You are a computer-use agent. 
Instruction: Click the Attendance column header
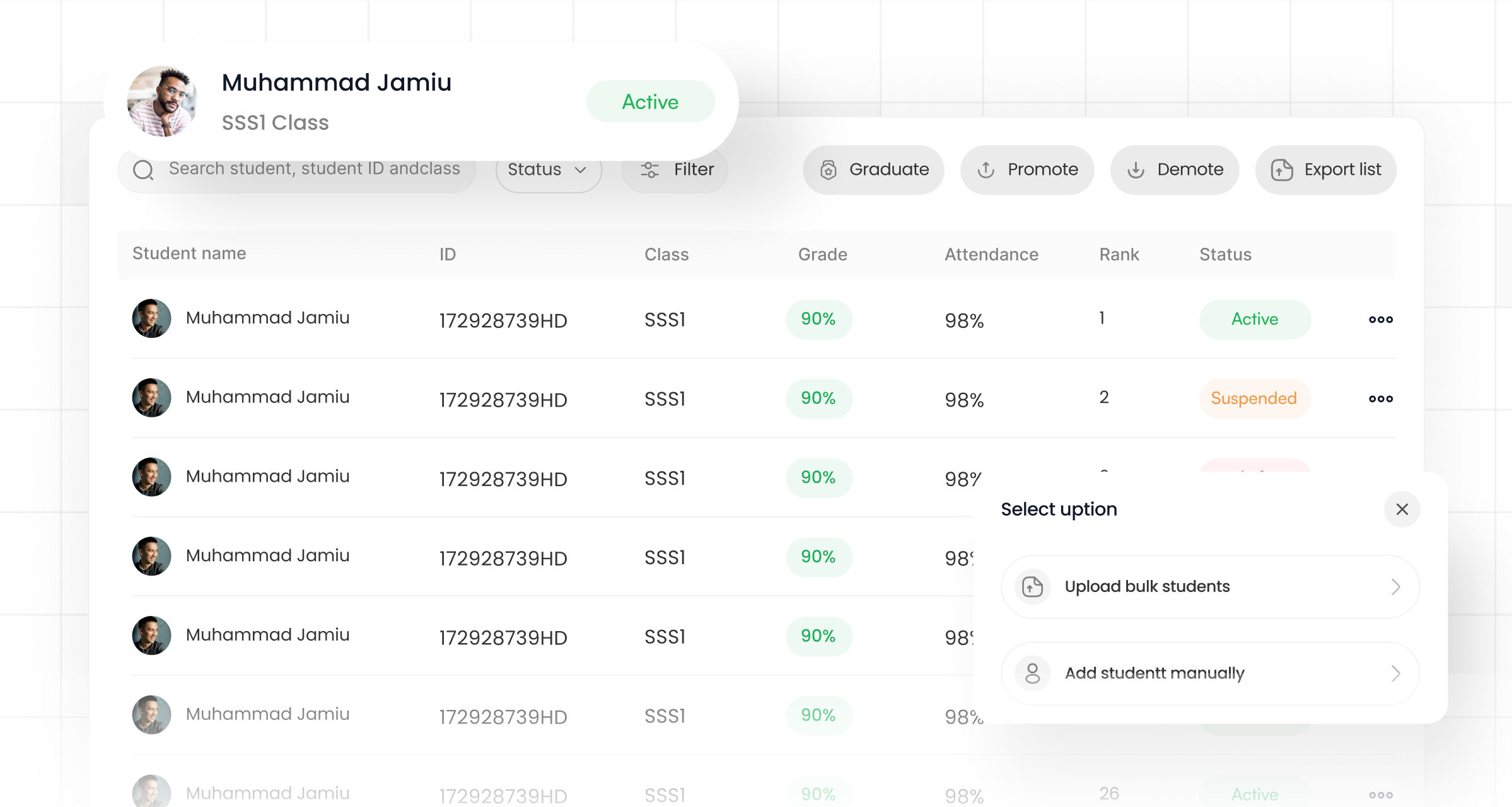[991, 255]
